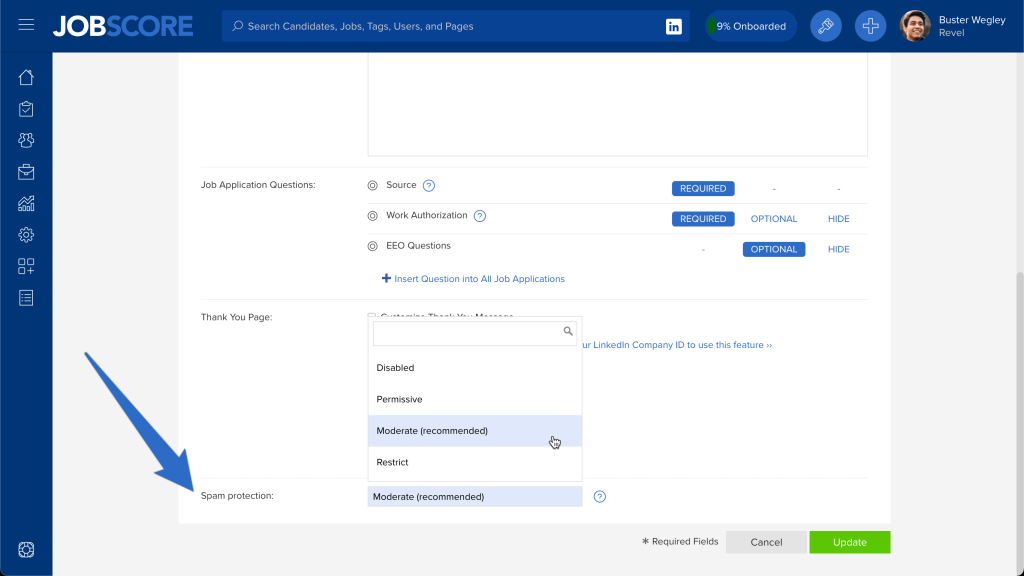Select the EEO Questions radio button
The width and height of the screenshot is (1024, 576).
(x=371, y=245)
